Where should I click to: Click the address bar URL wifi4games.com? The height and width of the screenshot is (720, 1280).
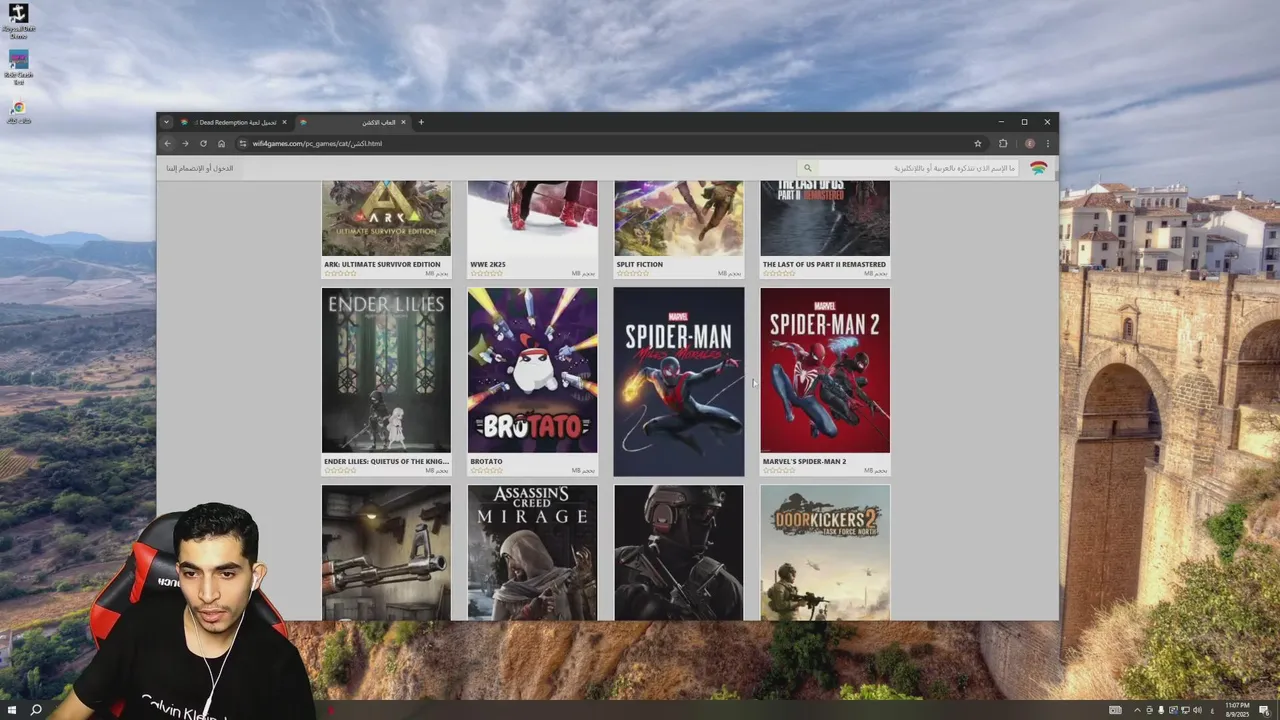[317, 143]
